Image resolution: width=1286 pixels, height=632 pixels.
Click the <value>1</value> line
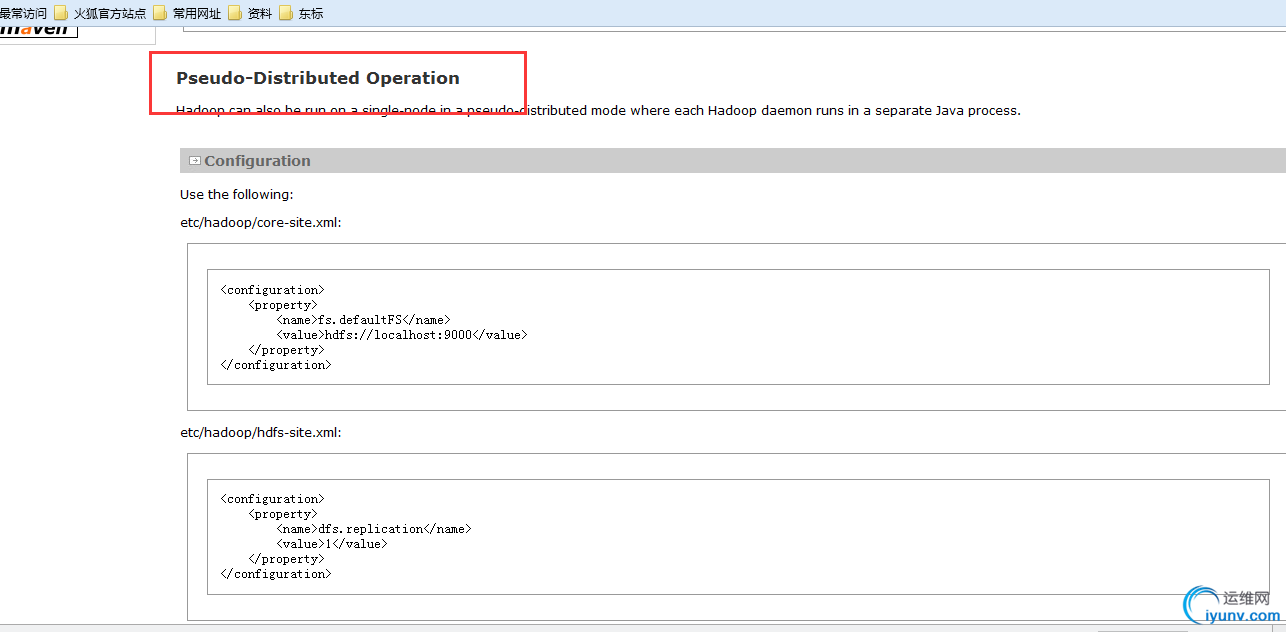pyautogui.click(x=331, y=544)
